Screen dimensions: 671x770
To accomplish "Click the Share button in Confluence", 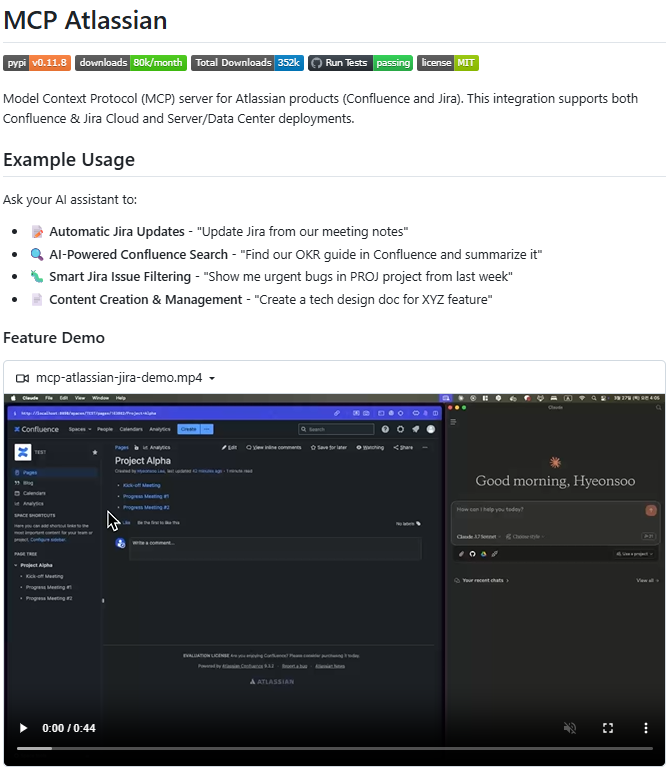I will tap(403, 447).
